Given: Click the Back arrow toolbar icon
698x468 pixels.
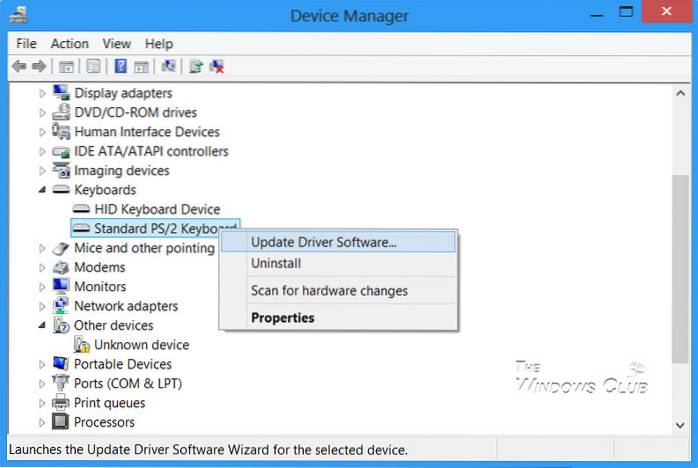Looking at the screenshot, I should click(x=19, y=67).
